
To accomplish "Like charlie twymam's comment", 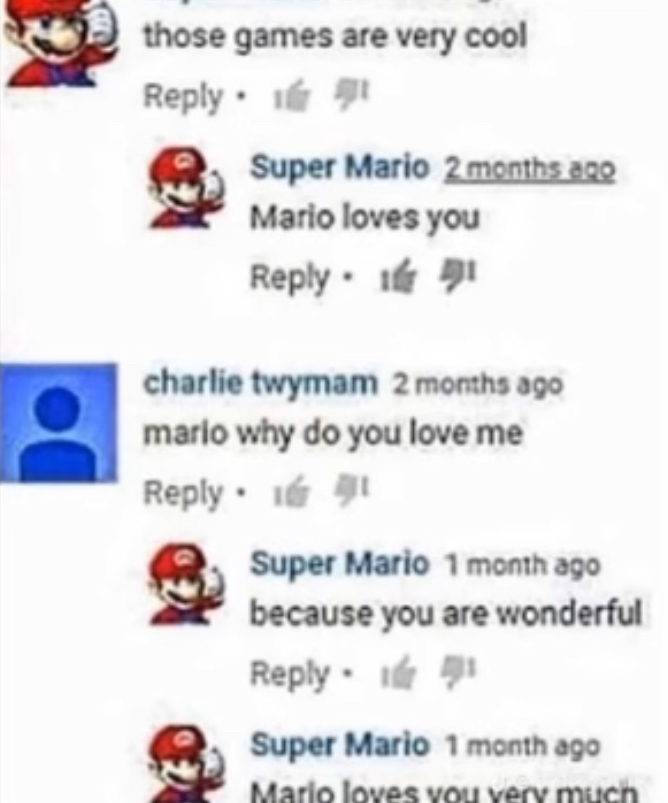I will click(x=291, y=494).
